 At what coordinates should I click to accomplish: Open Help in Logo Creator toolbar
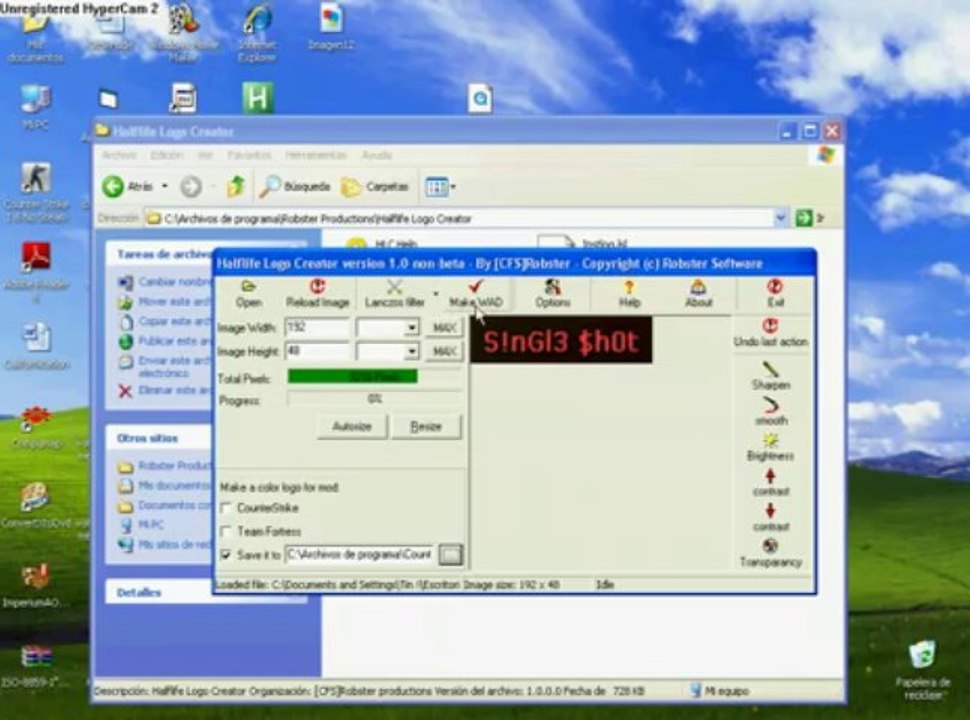(x=629, y=294)
